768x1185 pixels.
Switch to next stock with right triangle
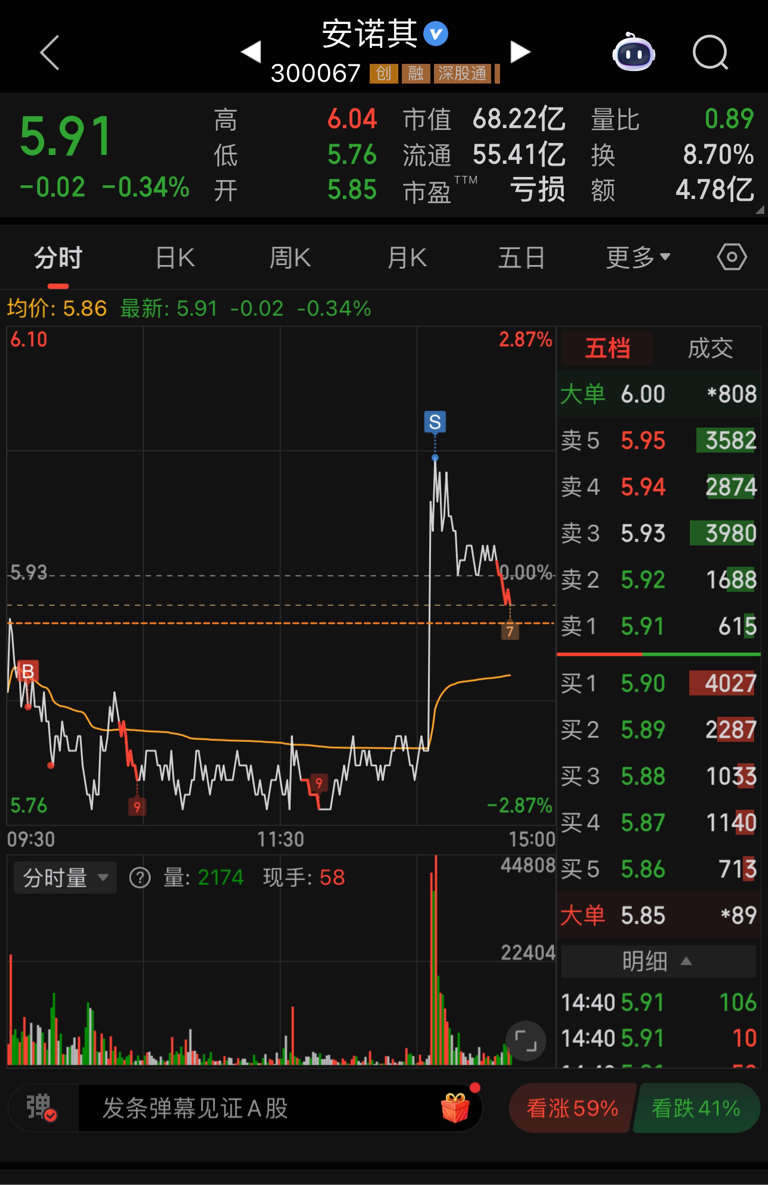520,51
